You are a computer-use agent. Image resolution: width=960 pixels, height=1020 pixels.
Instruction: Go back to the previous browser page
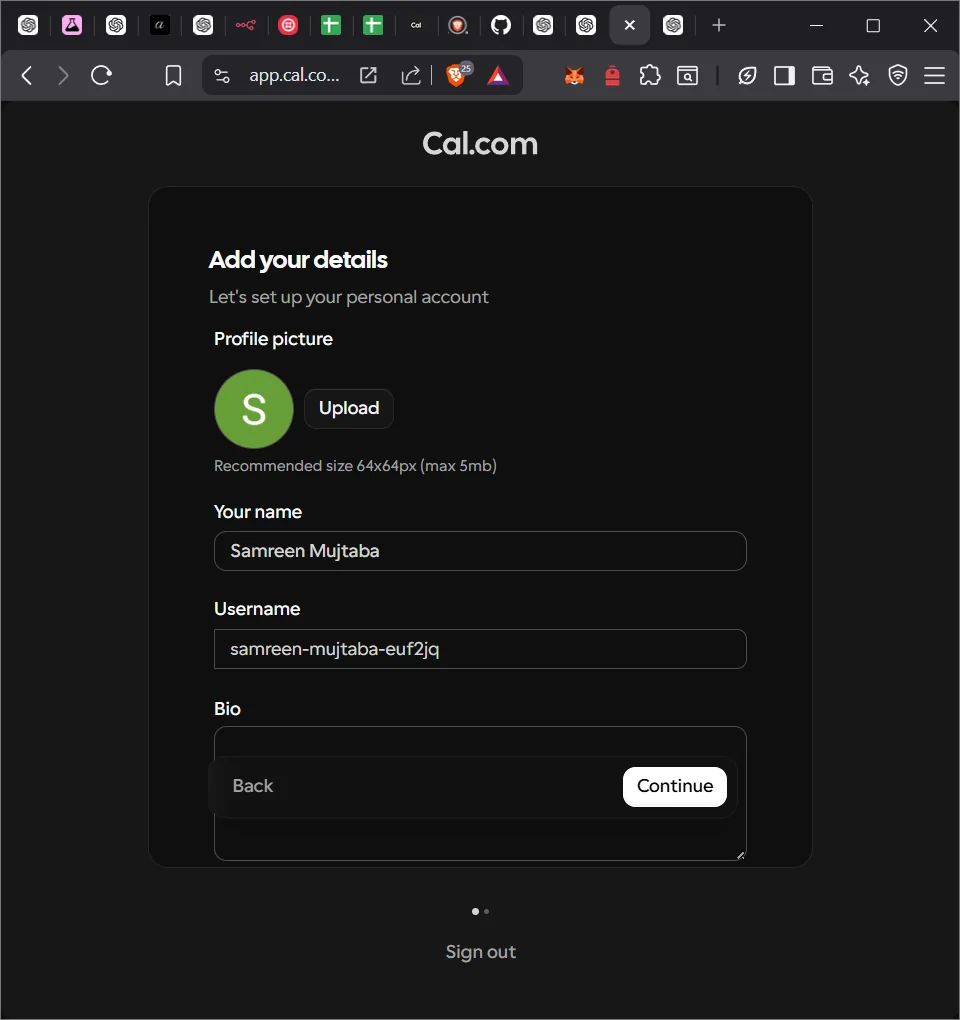tap(27, 76)
